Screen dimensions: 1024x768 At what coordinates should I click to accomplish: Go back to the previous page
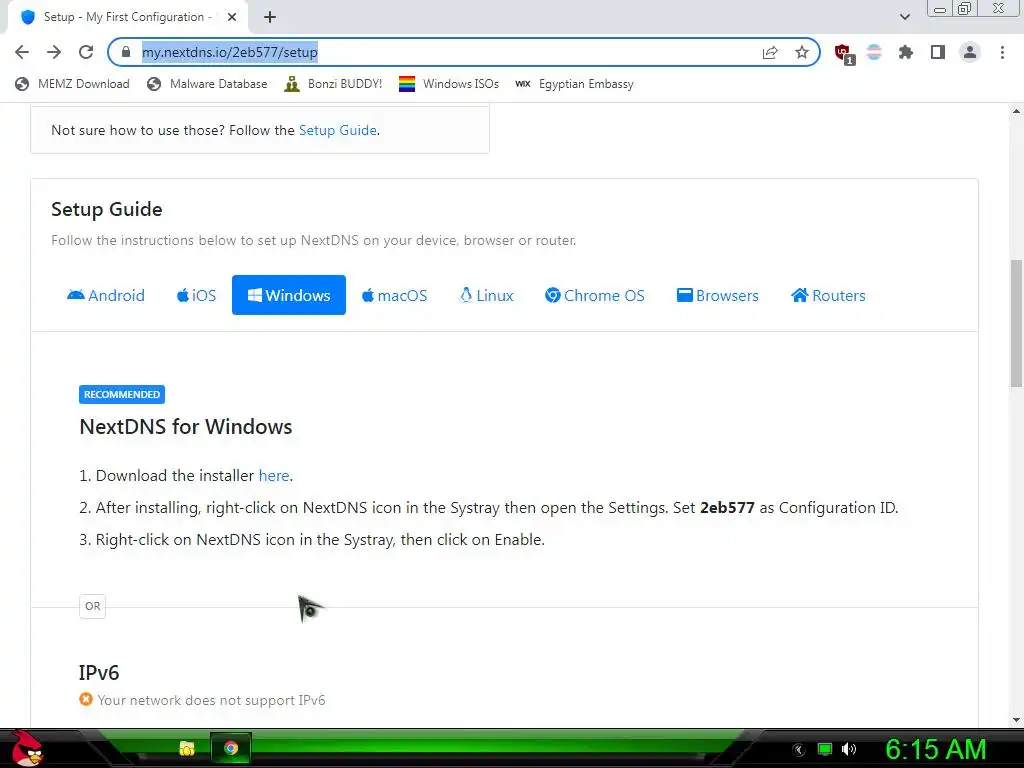pyautogui.click(x=22, y=52)
